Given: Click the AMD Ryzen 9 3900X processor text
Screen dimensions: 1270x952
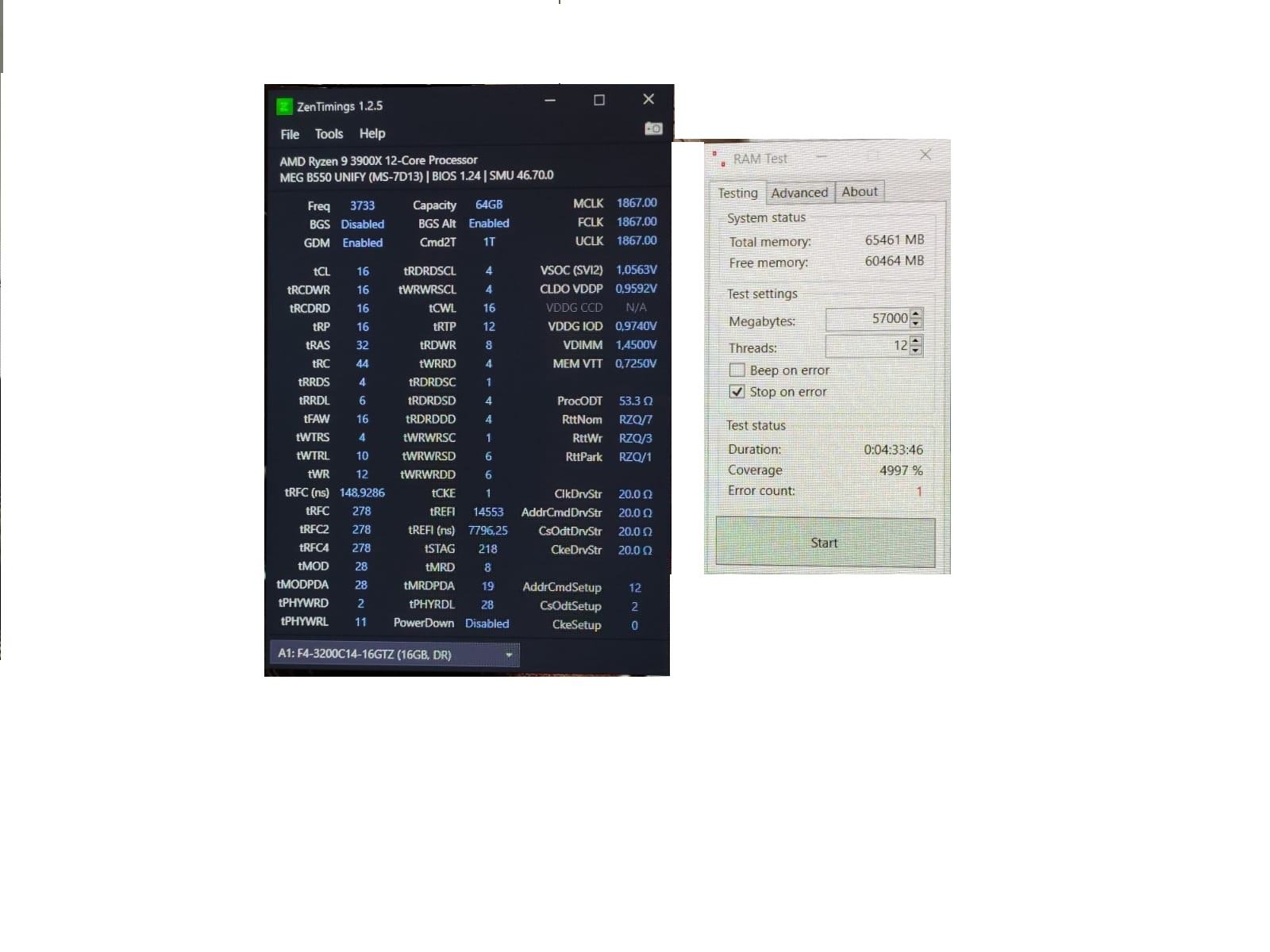Looking at the screenshot, I should pyautogui.click(x=379, y=160).
